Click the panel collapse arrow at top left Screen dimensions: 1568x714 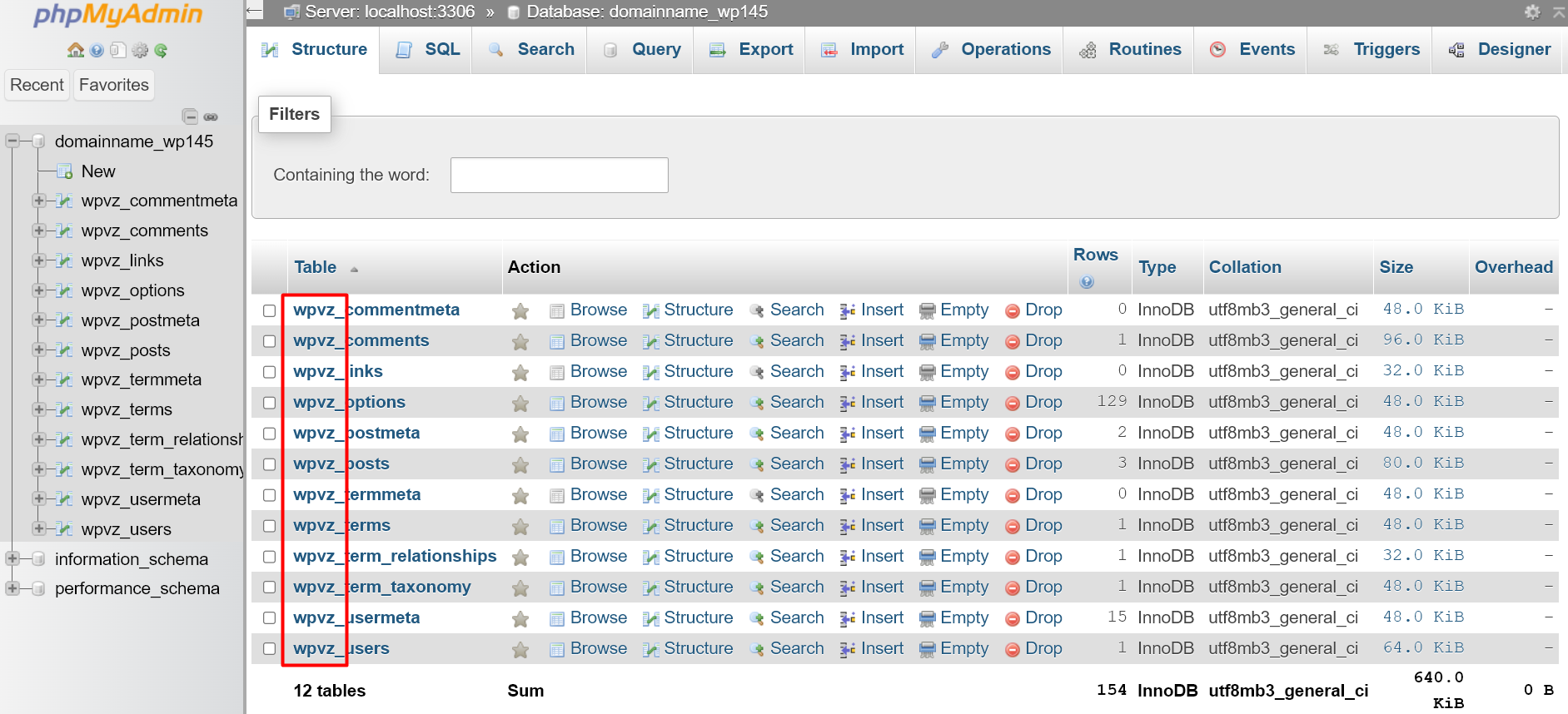(255, 12)
